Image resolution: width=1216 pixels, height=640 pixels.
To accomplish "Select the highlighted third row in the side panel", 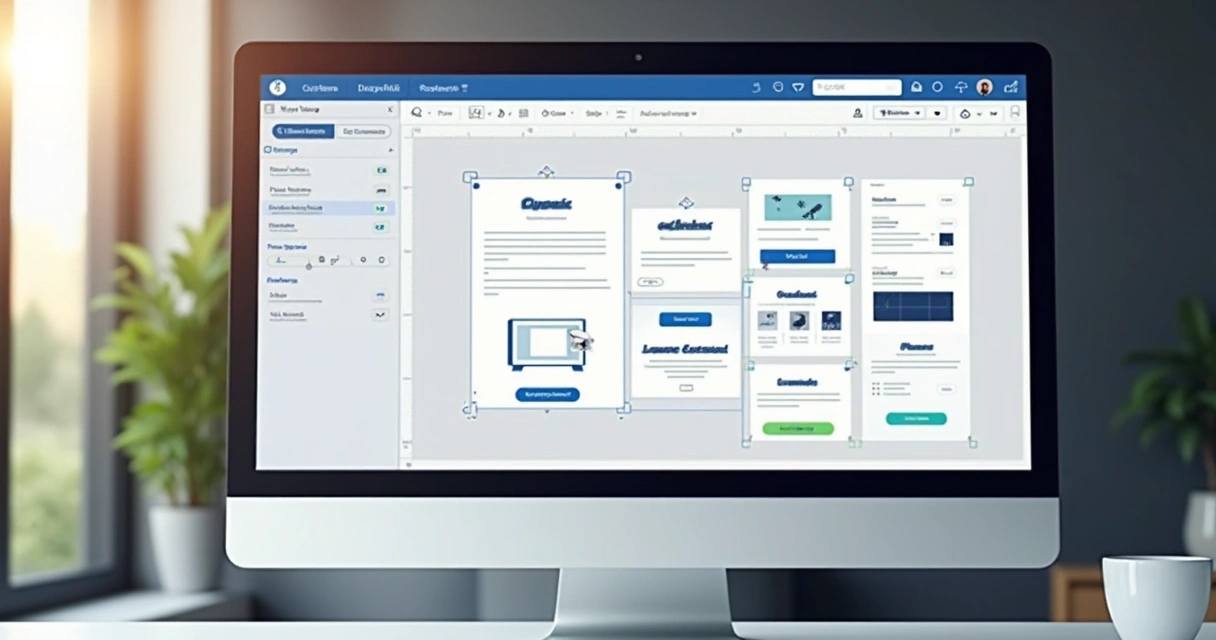I will coord(330,208).
